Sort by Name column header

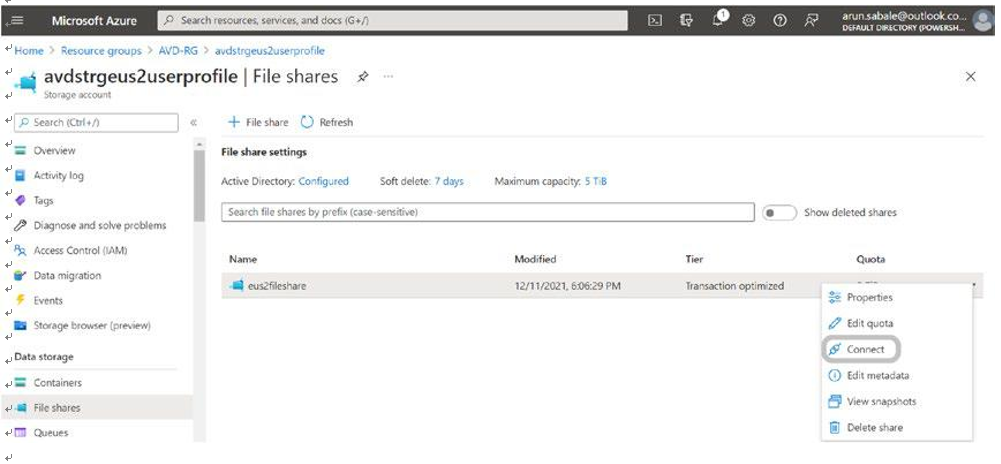[x=243, y=259]
